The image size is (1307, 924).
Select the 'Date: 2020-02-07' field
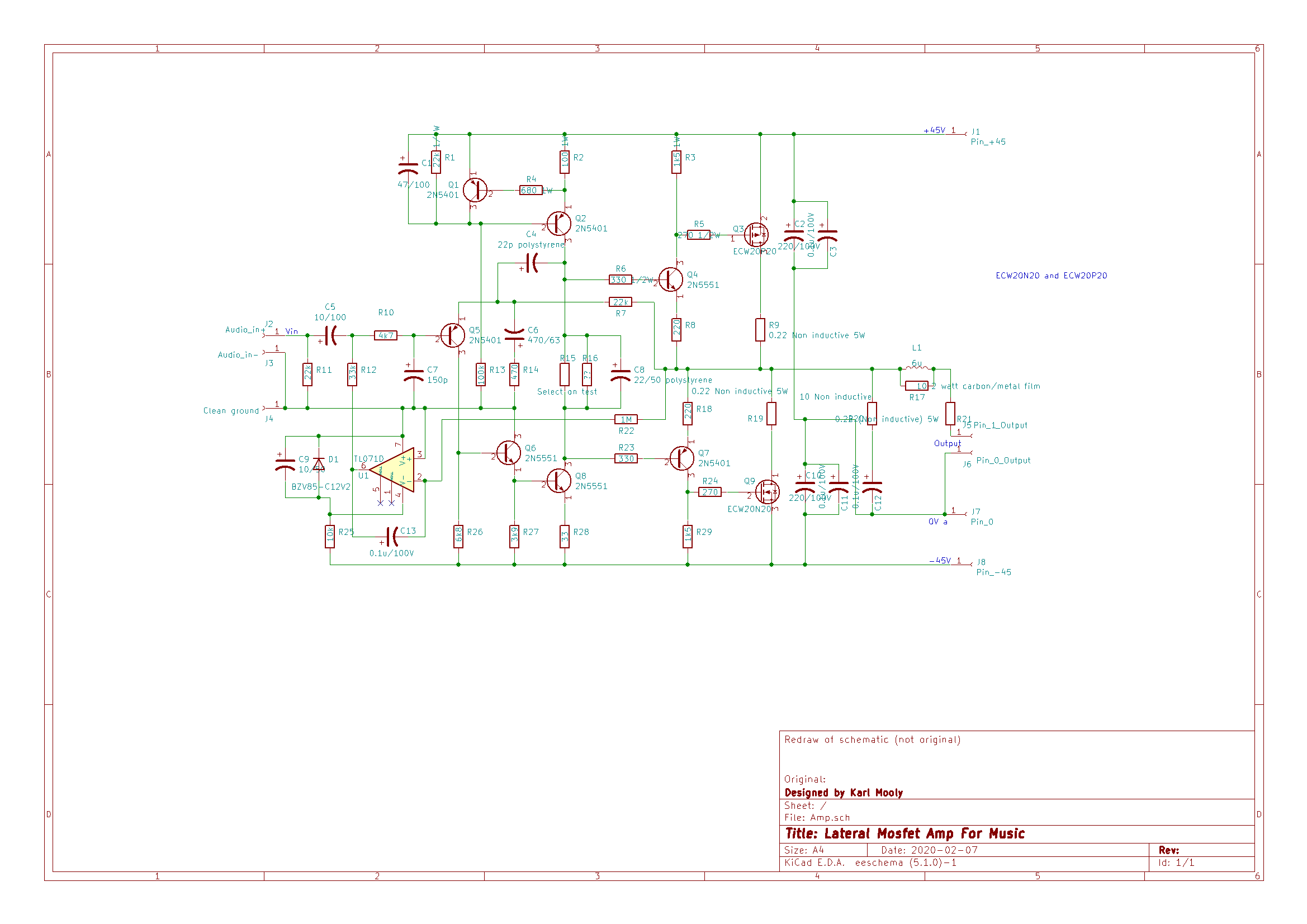tap(930, 850)
